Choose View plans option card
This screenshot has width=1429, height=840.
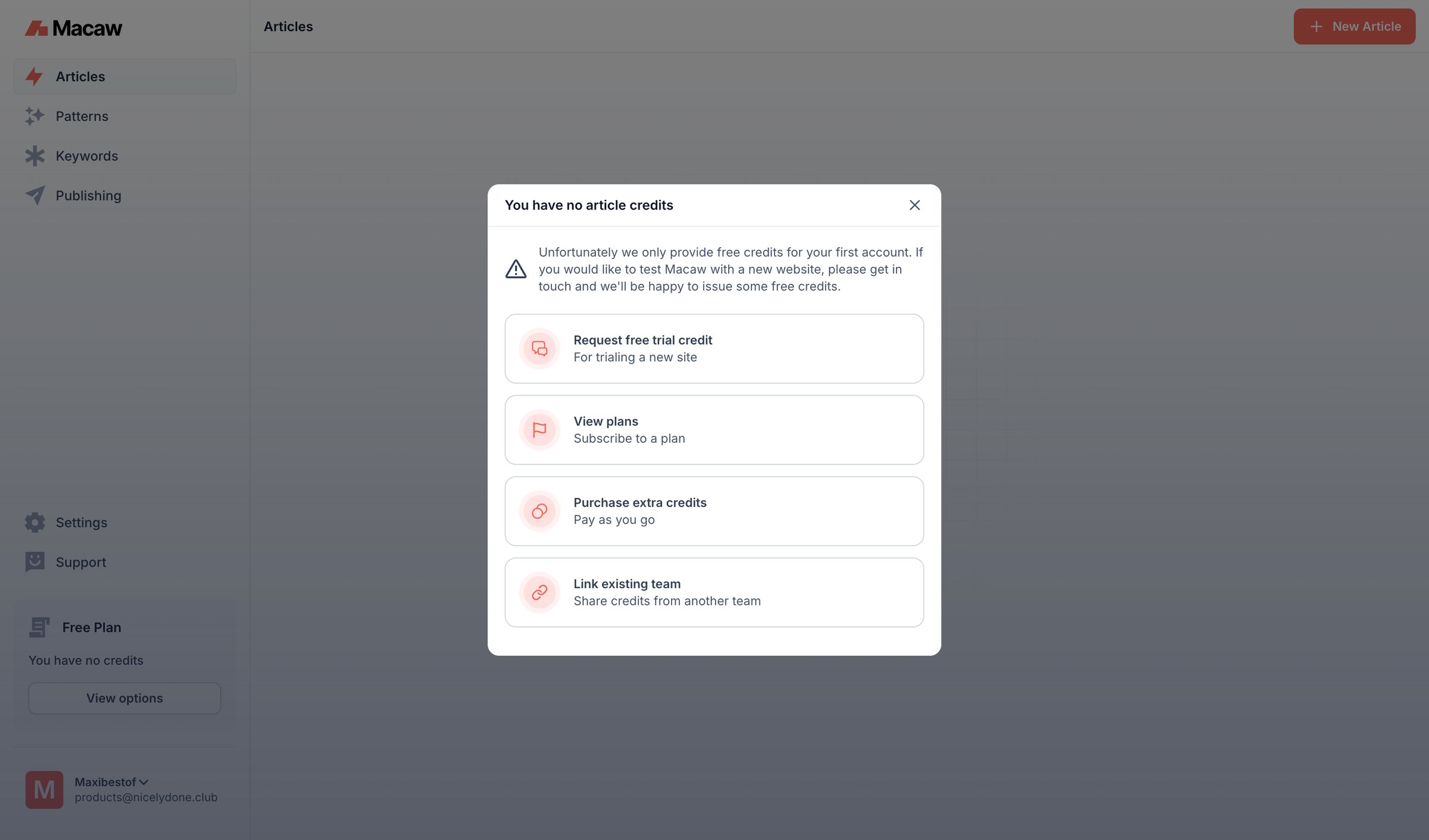[714, 430]
